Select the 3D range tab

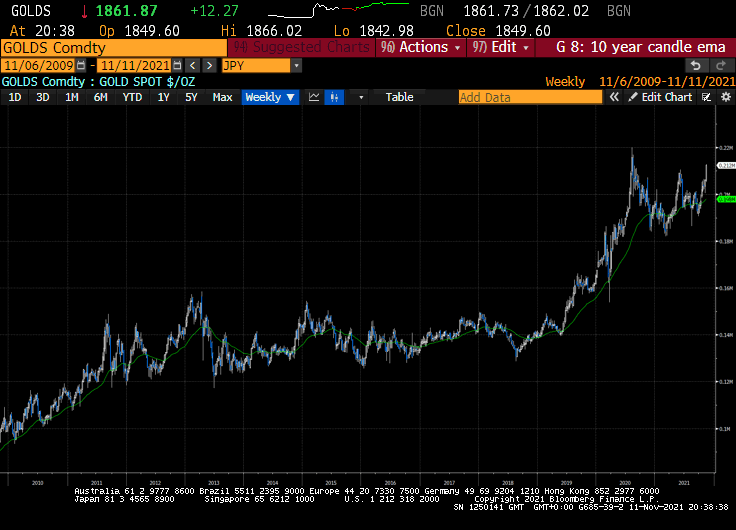click(43, 97)
